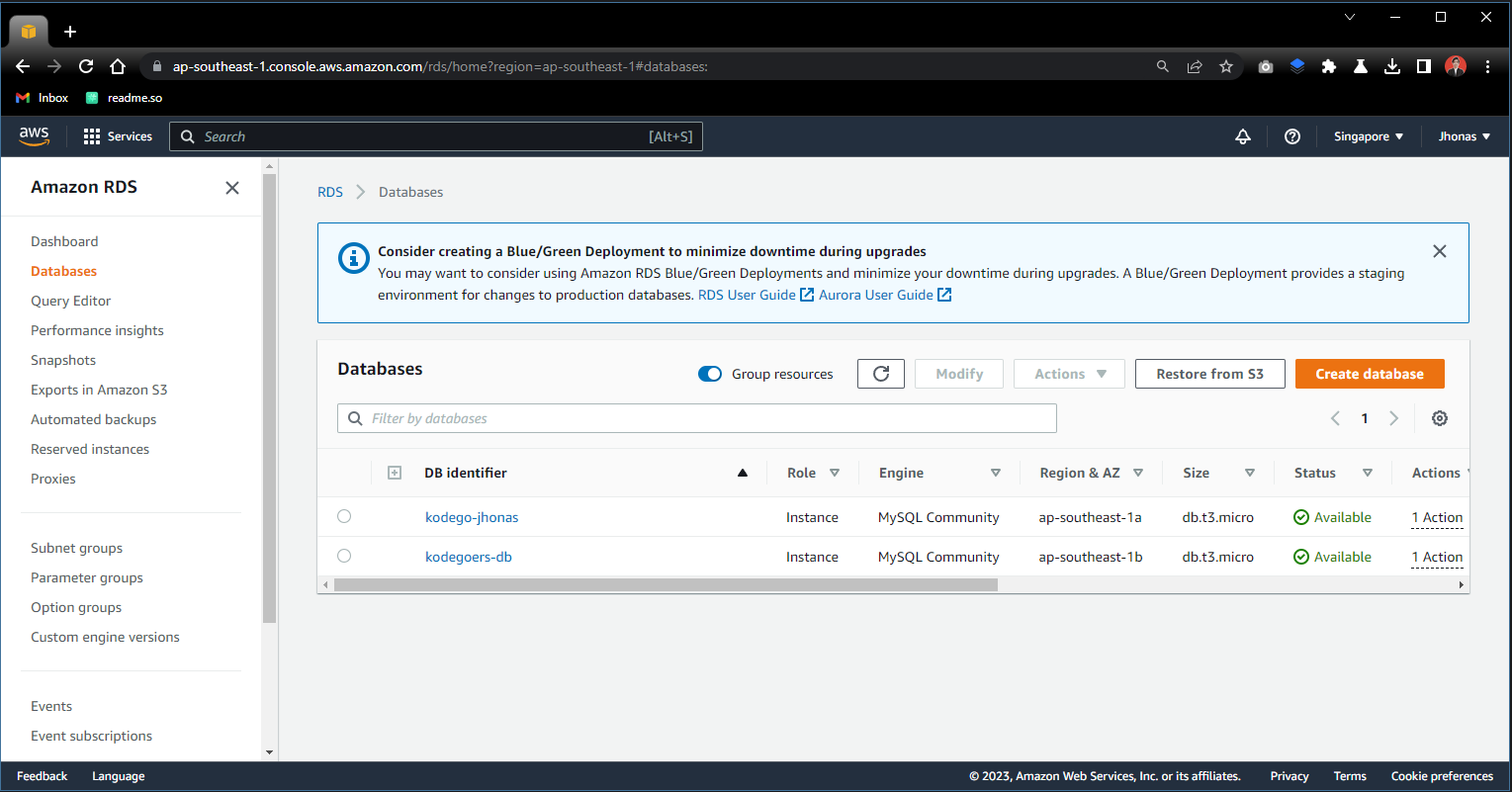1512x792 pixels.
Task: Click the refresh databases button
Action: click(x=881, y=374)
